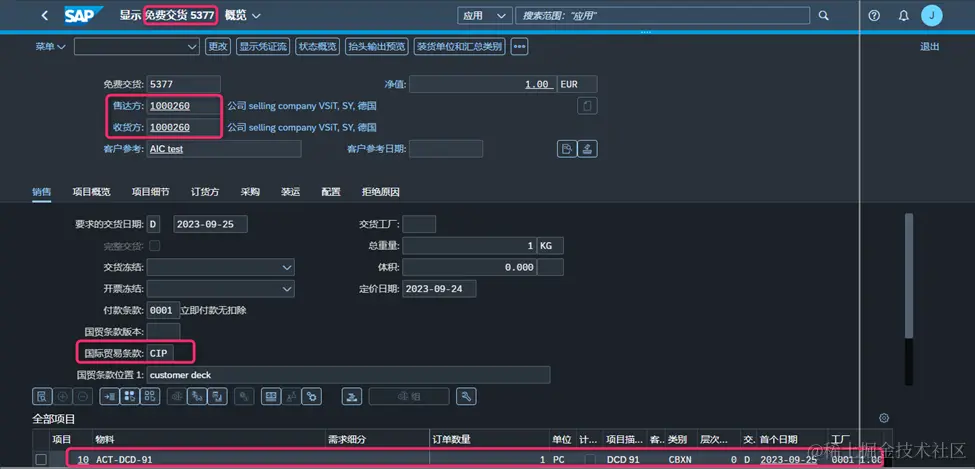Click the greyed structure triangle icon
975x469 pixels.
pyautogui.click(x=290, y=396)
